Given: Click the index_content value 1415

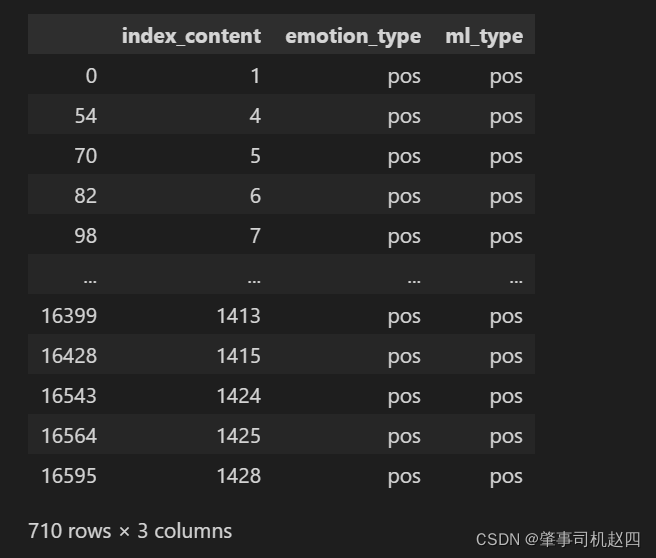Looking at the screenshot, I should point(238,356).
